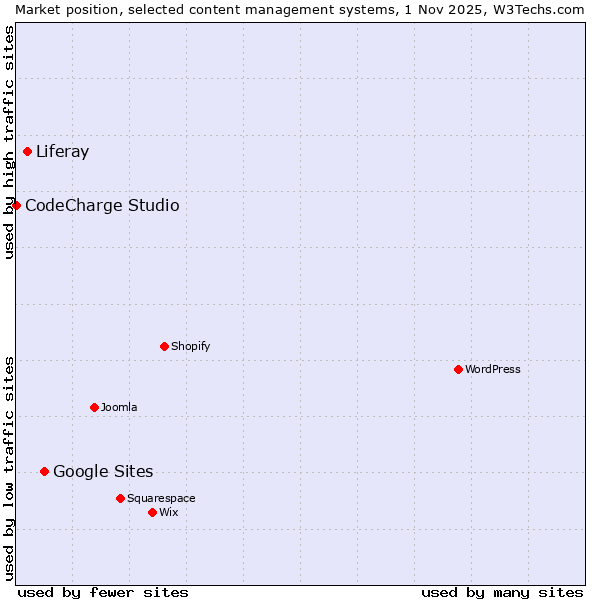Click the Joomla red diamond marker

(x=94, y=408)
